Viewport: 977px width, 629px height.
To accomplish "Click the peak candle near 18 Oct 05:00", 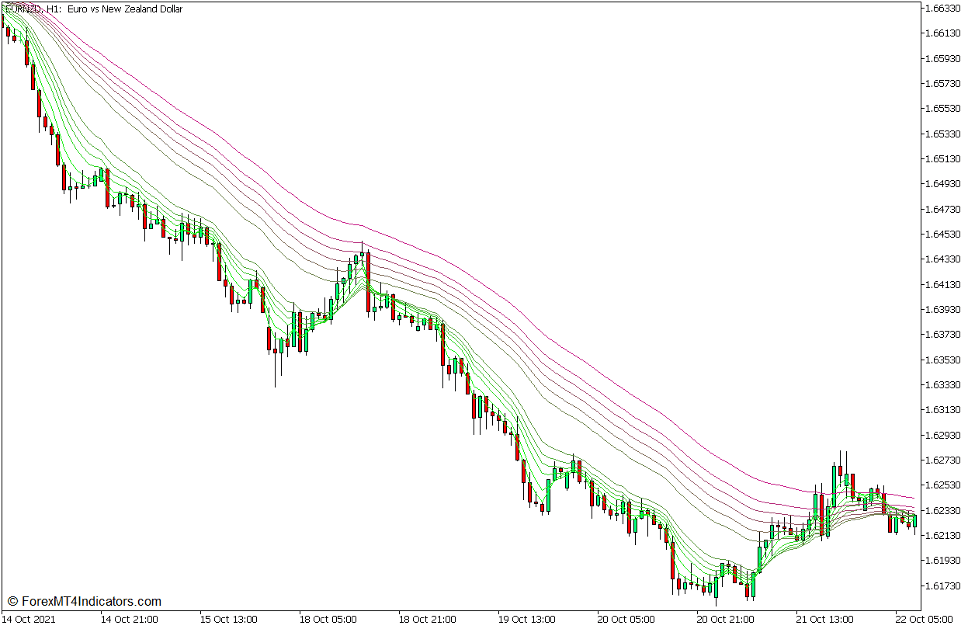I will (360, 260).
